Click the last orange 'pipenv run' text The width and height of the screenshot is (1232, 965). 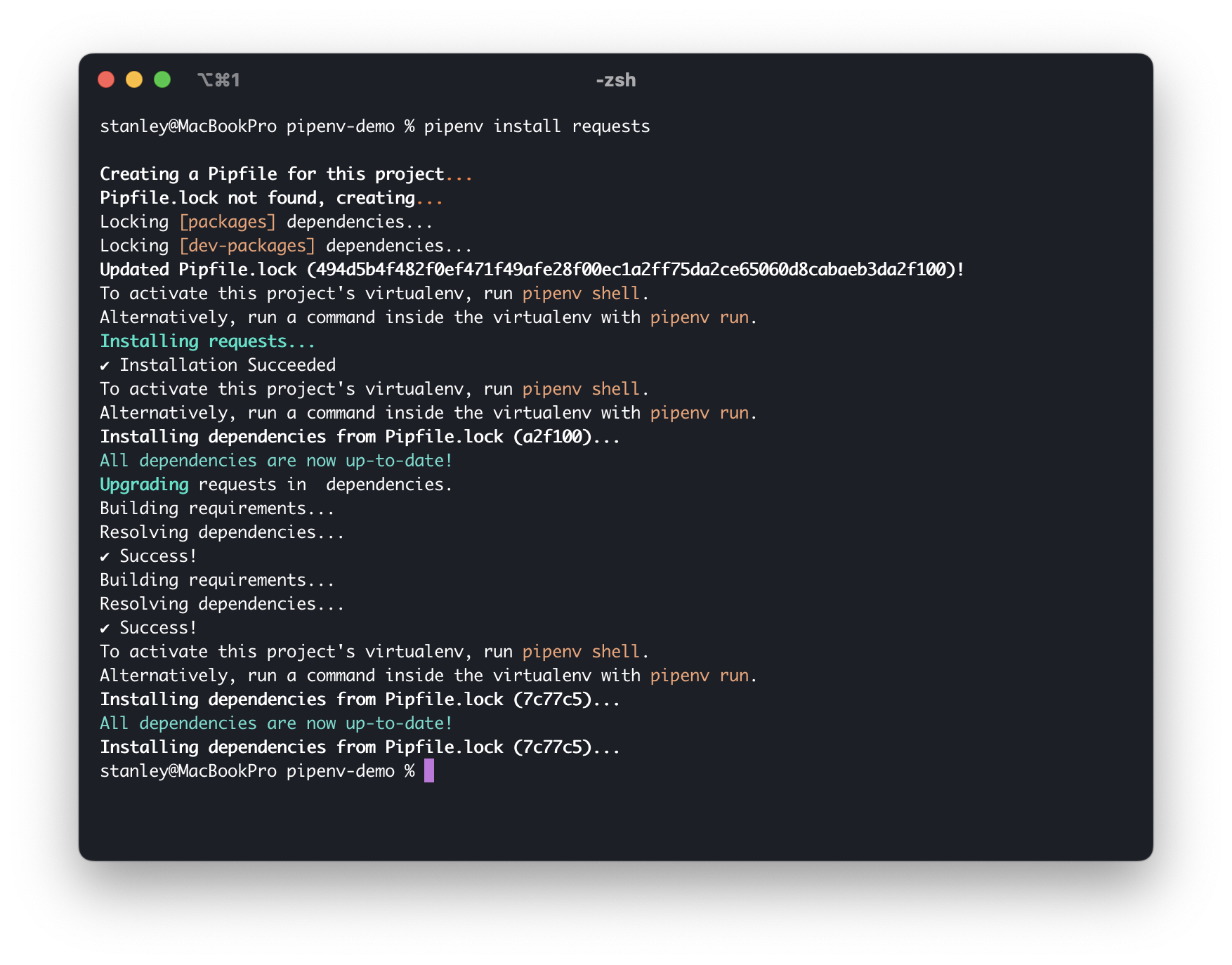click(700, 676)
